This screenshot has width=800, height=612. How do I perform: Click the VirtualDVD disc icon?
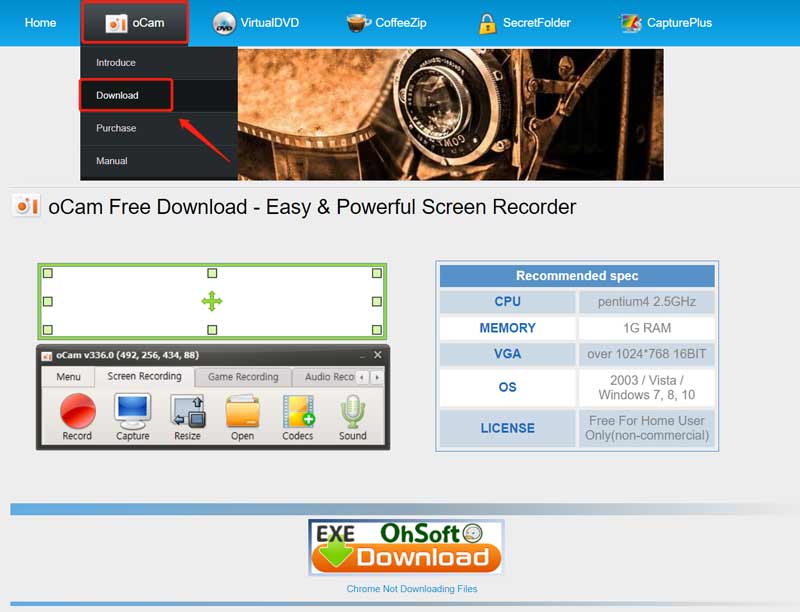[224, 23]
